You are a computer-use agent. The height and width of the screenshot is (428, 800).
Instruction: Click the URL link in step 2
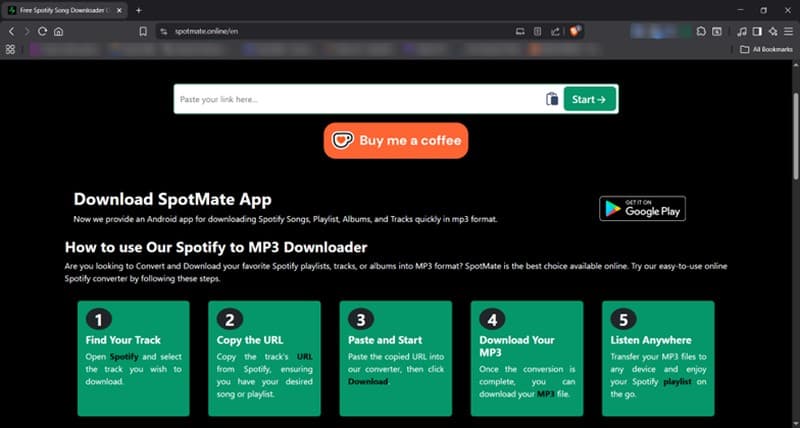(305, 357)
